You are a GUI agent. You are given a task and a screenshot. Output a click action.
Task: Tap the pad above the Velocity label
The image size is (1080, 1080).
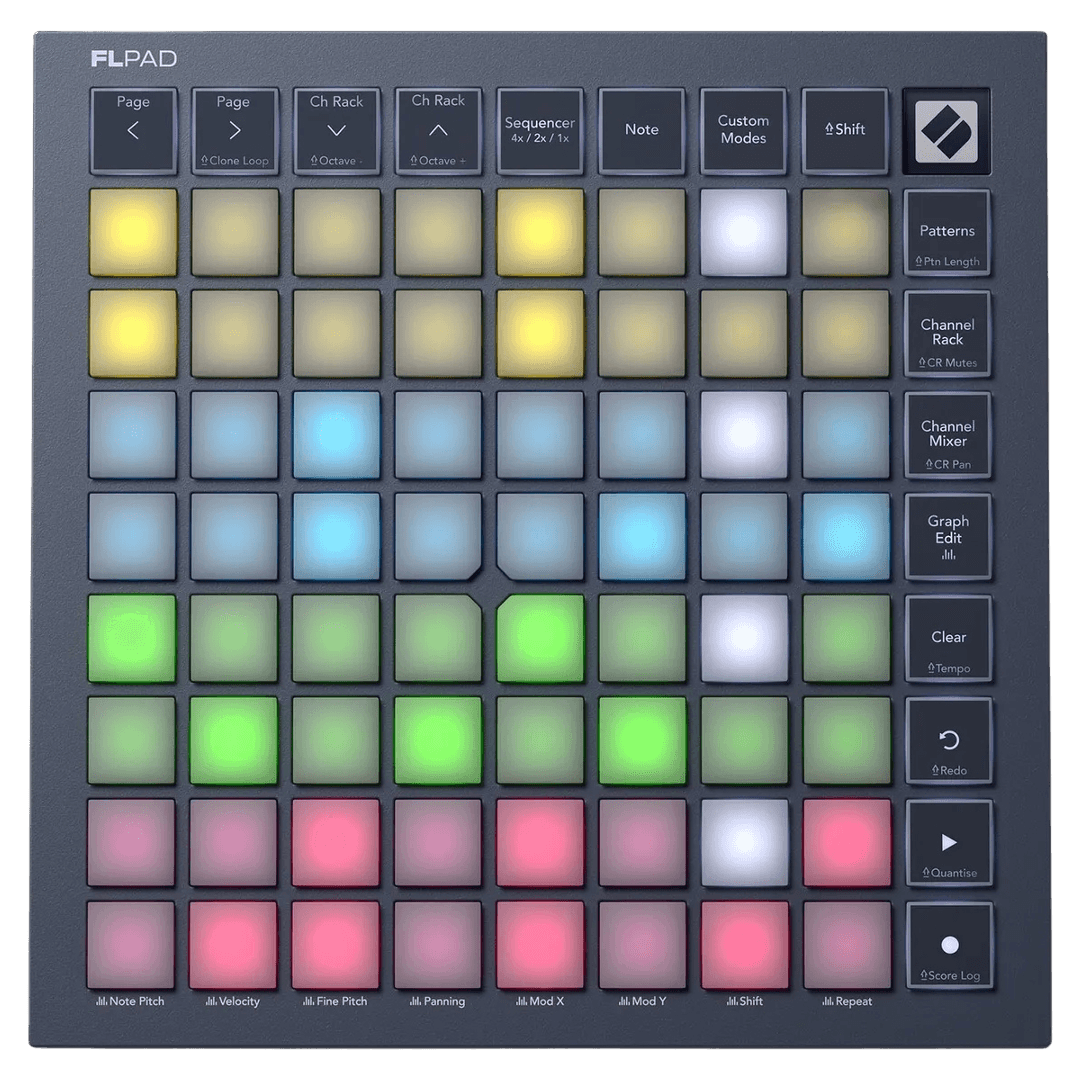[x=233, y=945]
